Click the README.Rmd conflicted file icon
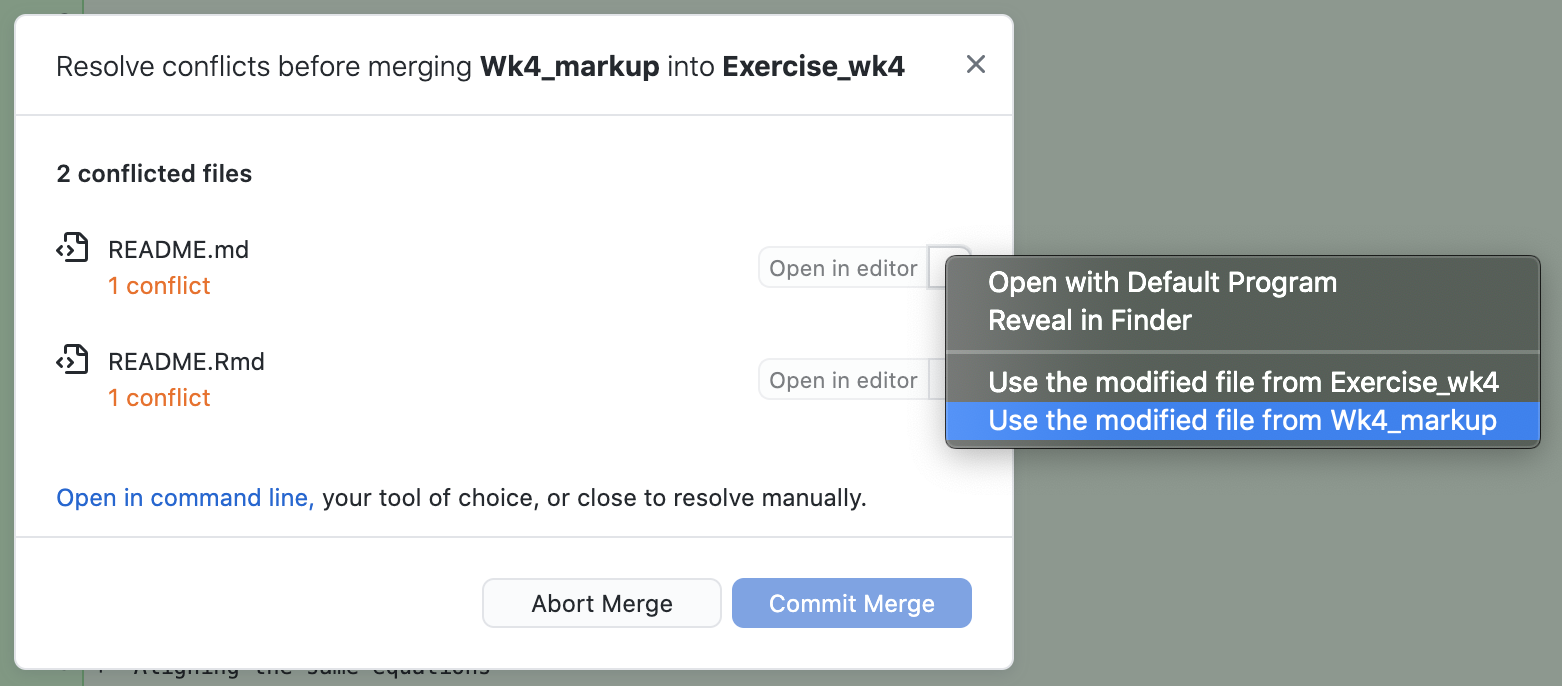 72,360
